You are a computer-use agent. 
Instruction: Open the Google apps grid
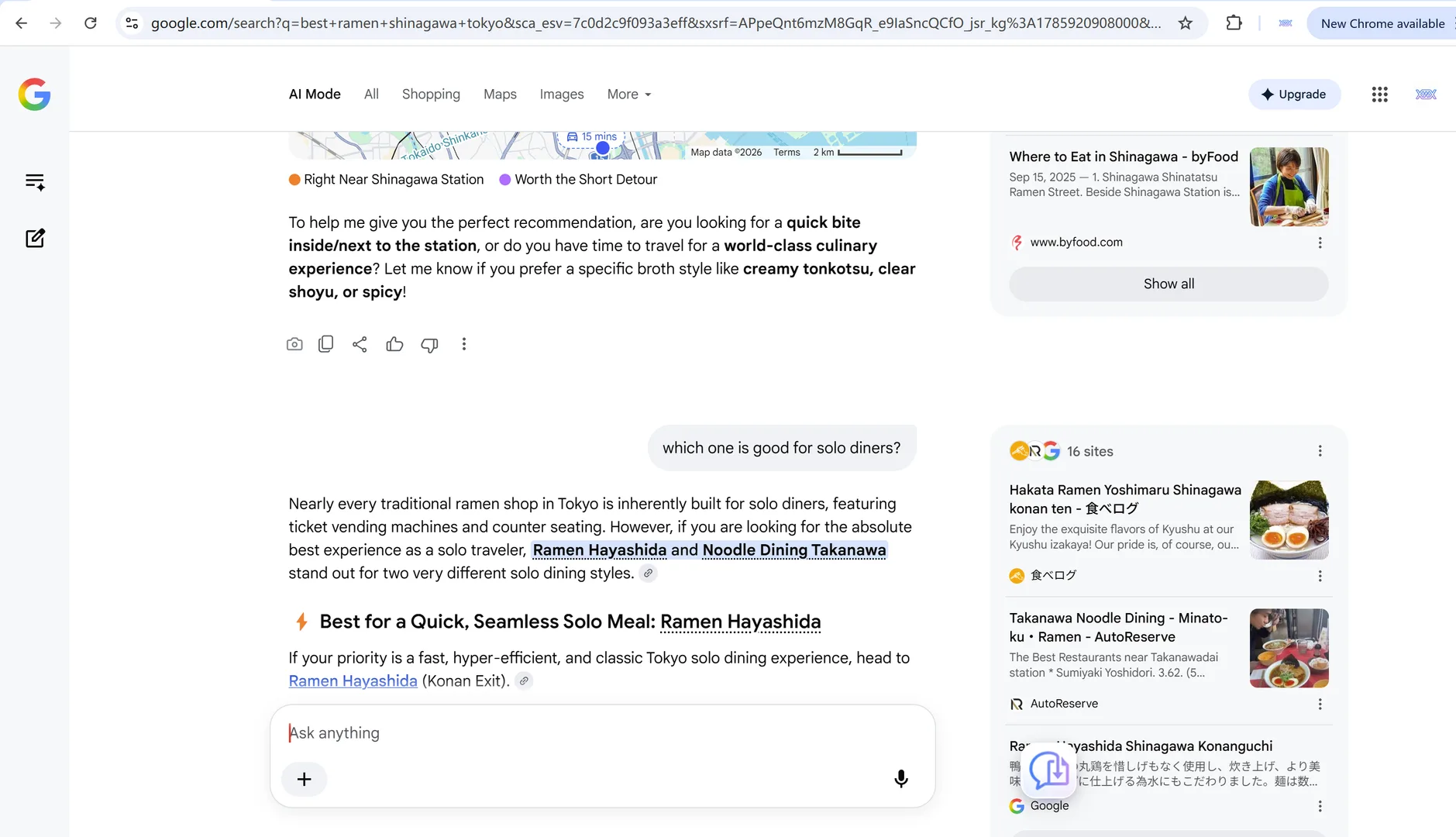coord(1380,95)
